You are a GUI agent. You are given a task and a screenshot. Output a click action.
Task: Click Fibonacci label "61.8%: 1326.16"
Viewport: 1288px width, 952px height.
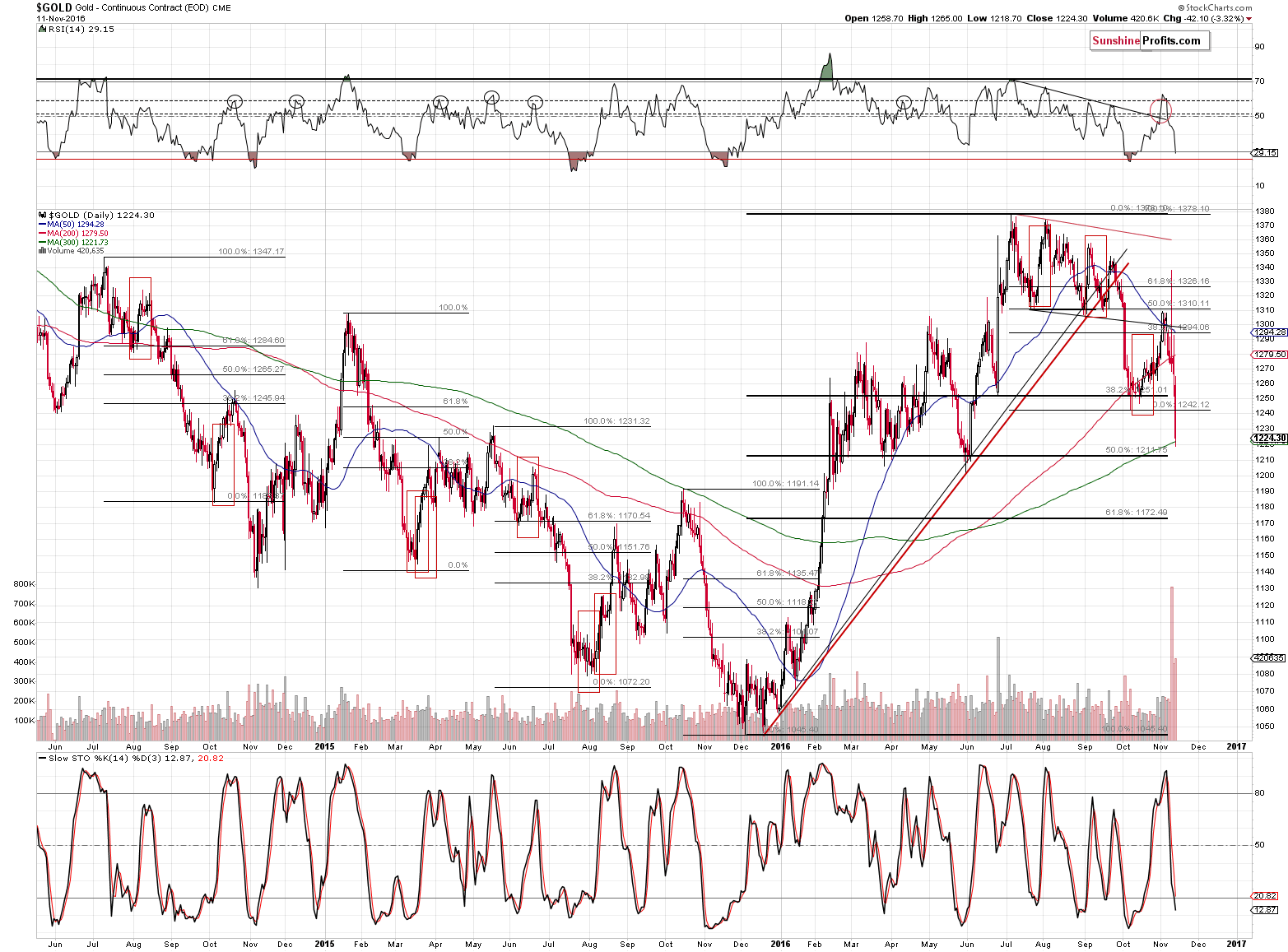pos(1179,281)
